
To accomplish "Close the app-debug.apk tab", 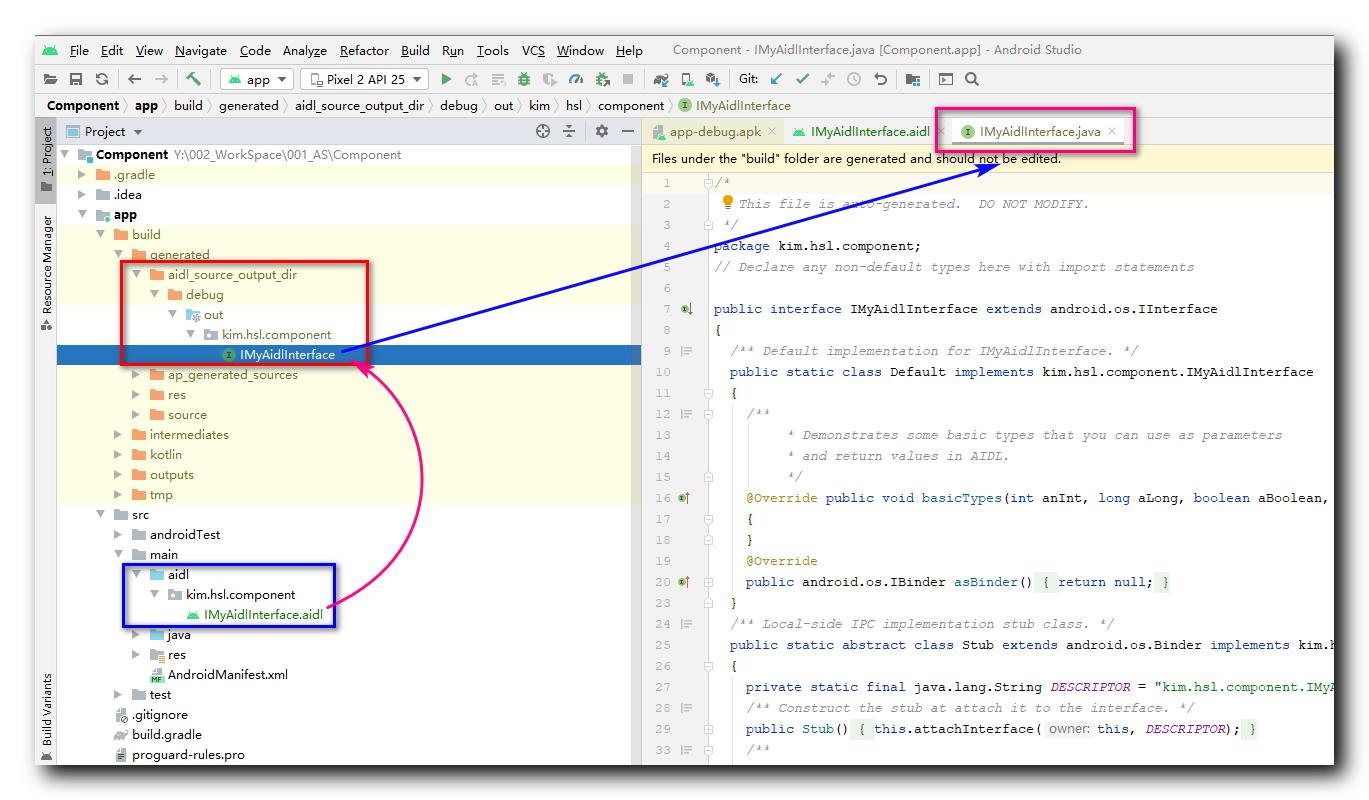I will coord(772,132).
